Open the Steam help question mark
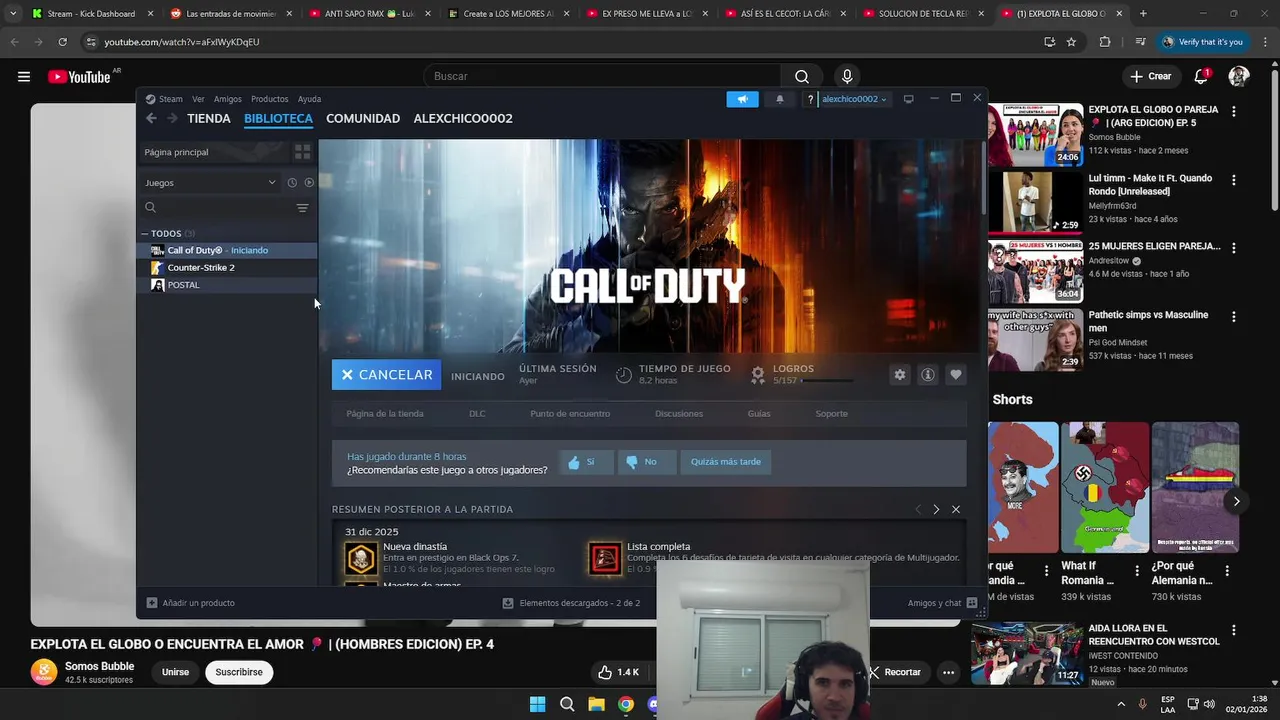This screenshot has height=720, width=1280. click(x=810, y=99)
